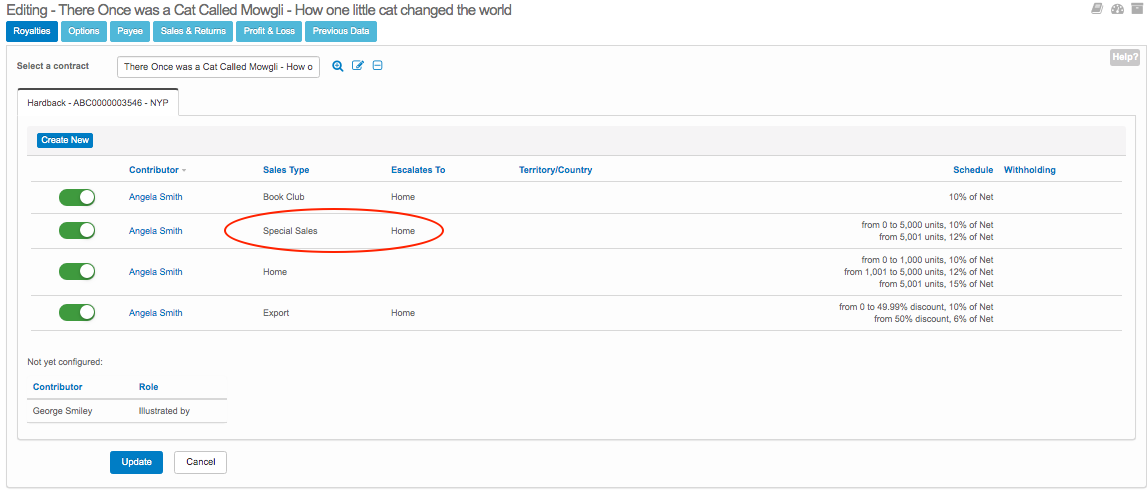Viewport: 1147px width, 490px height.
Task: Switch off the Export royalty row toggle
Action: (x=77, y=313)
